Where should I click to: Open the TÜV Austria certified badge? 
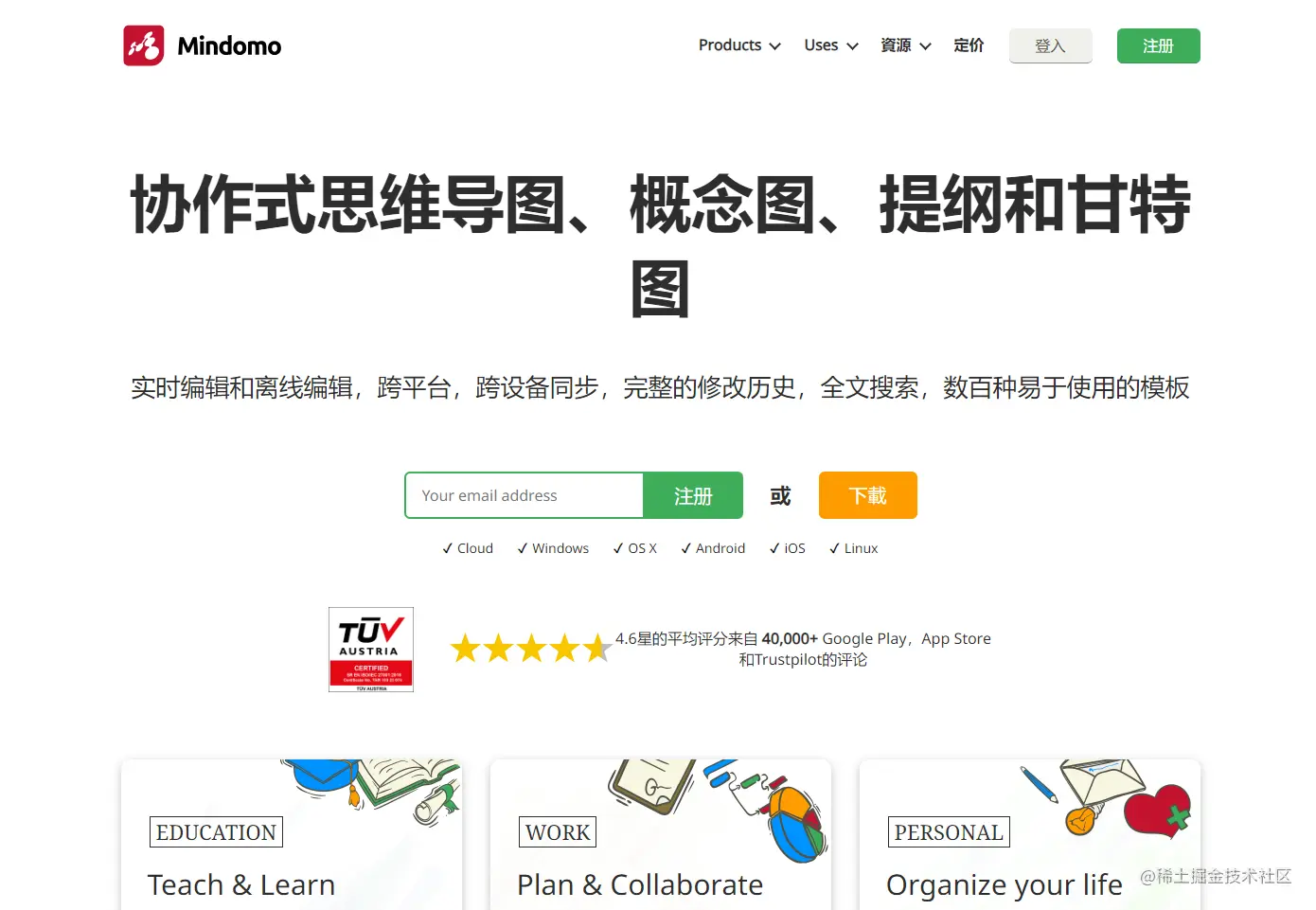coord(371,650)
